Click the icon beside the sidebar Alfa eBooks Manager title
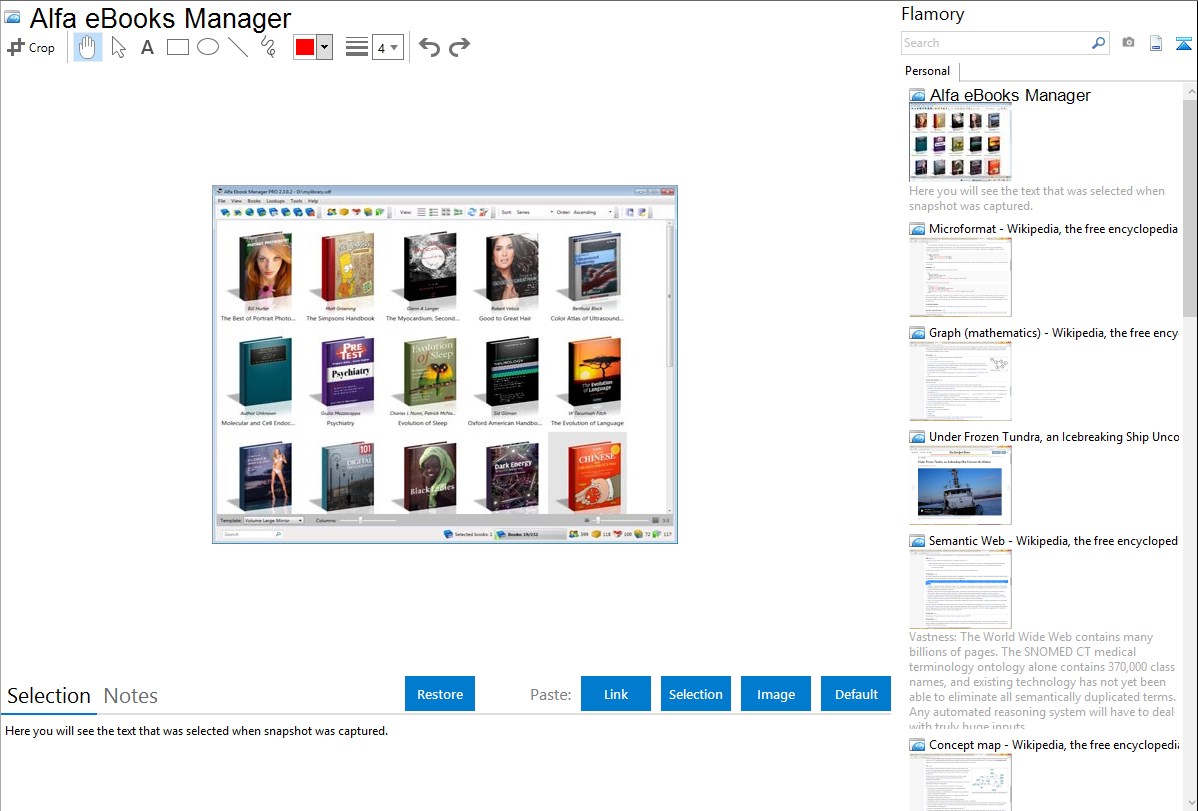 (917, 96)
